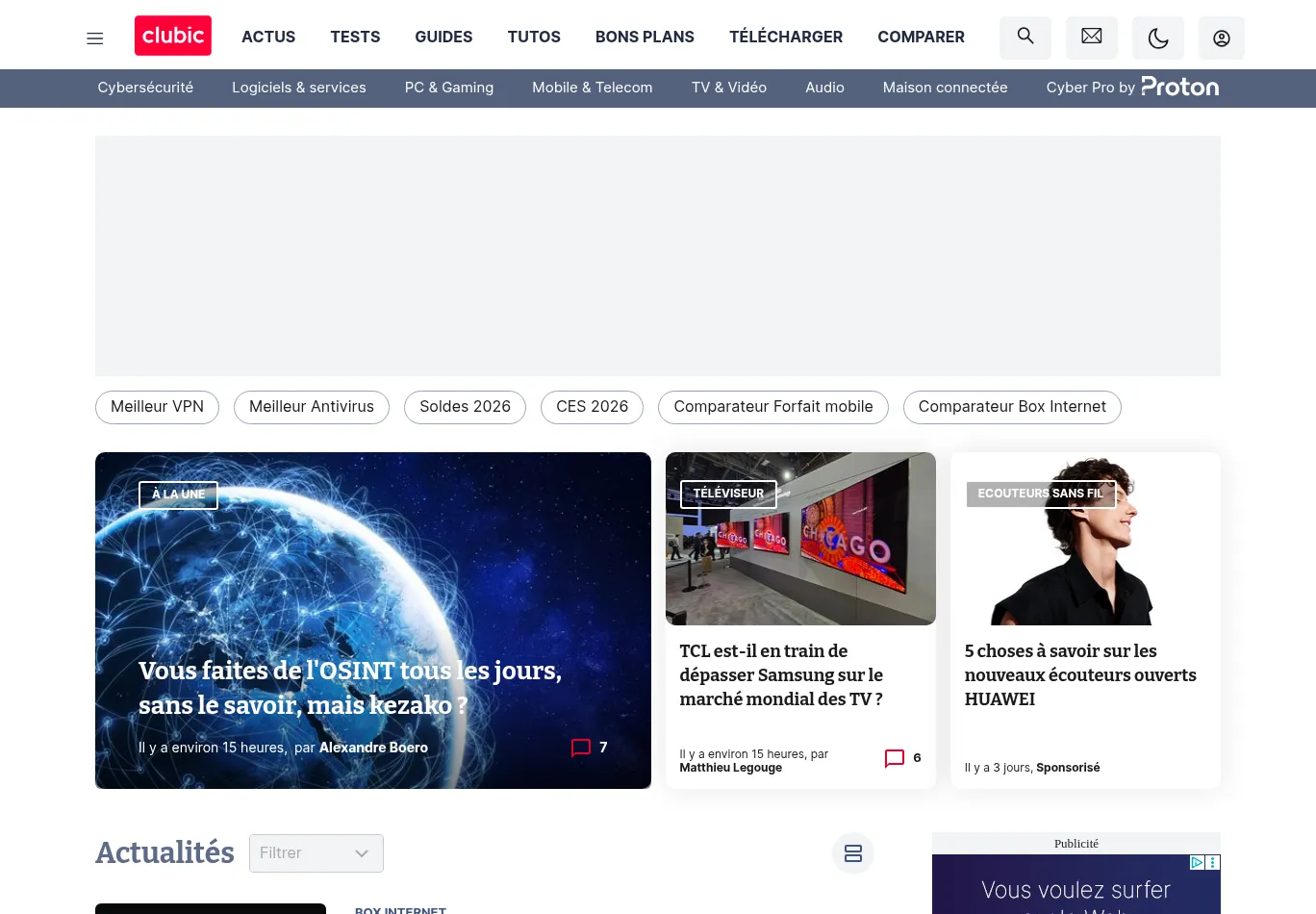Click the newsletter envelope icon
Image resolution: width=1316 pixels, height=914 pixels.
[x=1092, y=37]
